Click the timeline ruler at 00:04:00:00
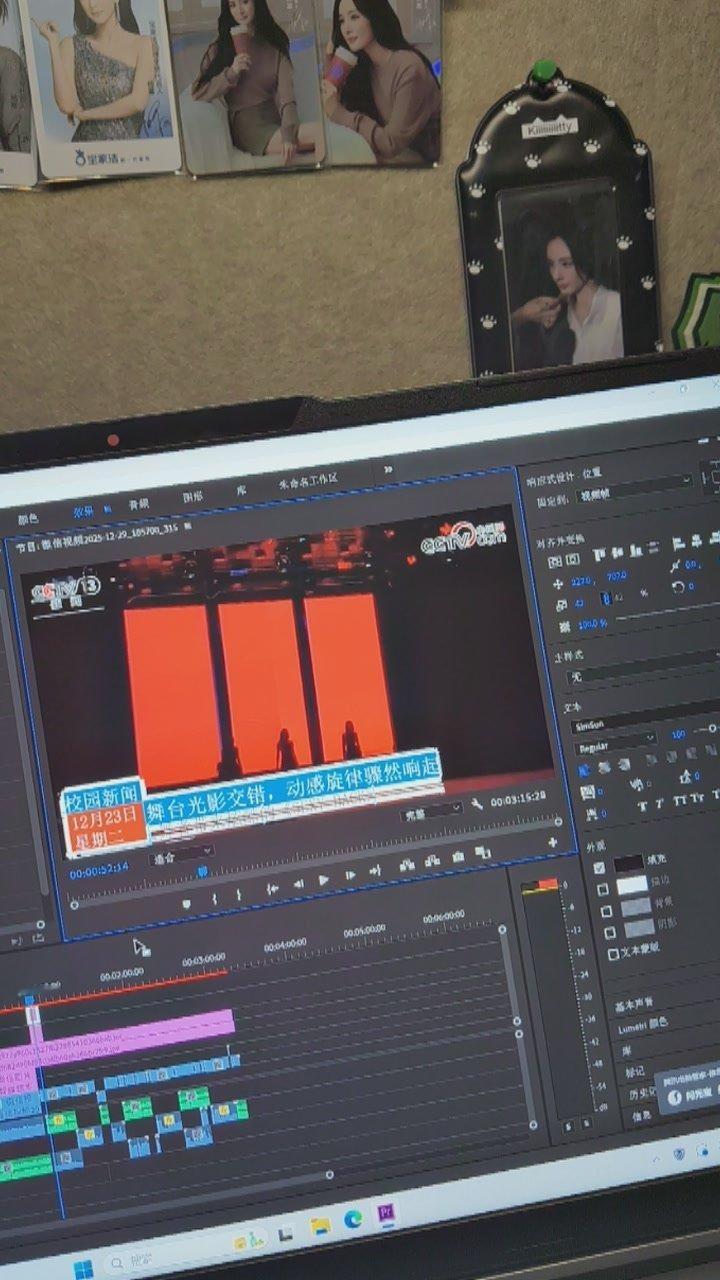The height and width of the screenshot is (1280, 720). (285, 945)
